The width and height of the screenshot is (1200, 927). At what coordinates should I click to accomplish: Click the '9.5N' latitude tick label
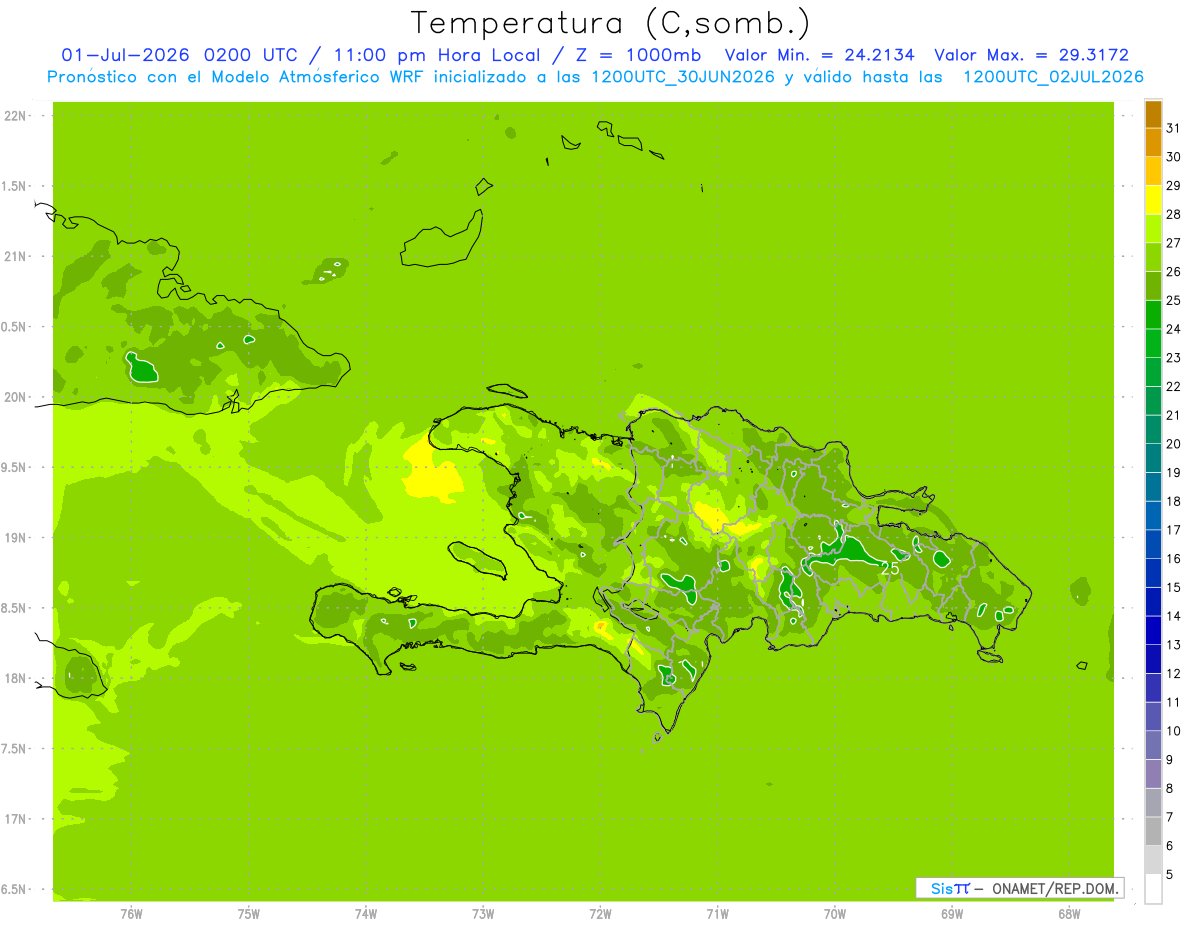click(x=15, y=467)
